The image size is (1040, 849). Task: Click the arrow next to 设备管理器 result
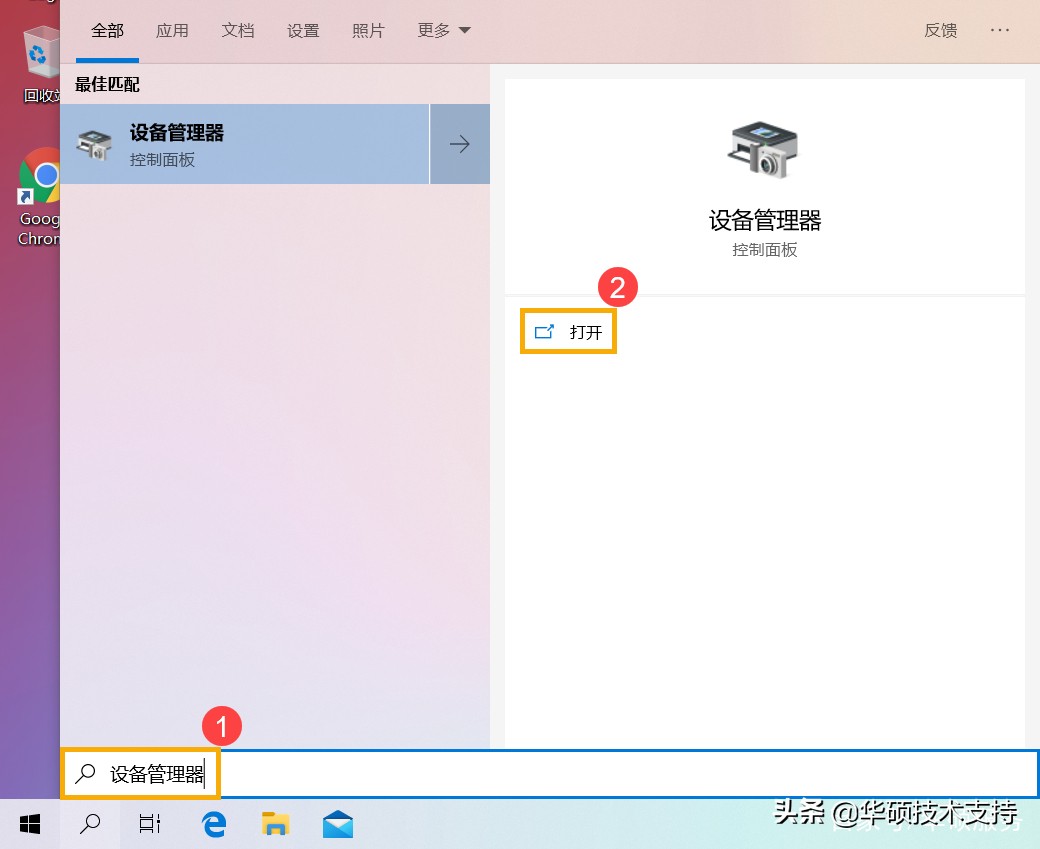(x=459, y=143)
